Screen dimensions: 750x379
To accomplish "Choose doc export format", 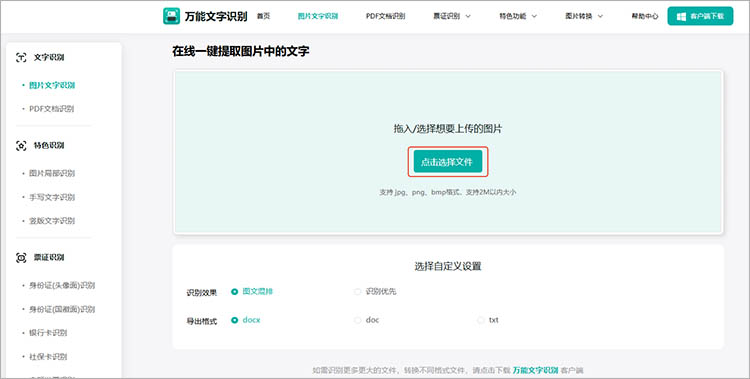I will click(x=366, y=320).
